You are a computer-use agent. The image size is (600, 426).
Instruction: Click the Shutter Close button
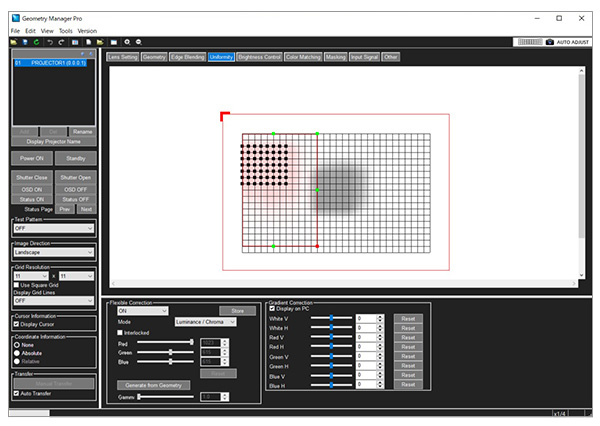coord(32,177)
